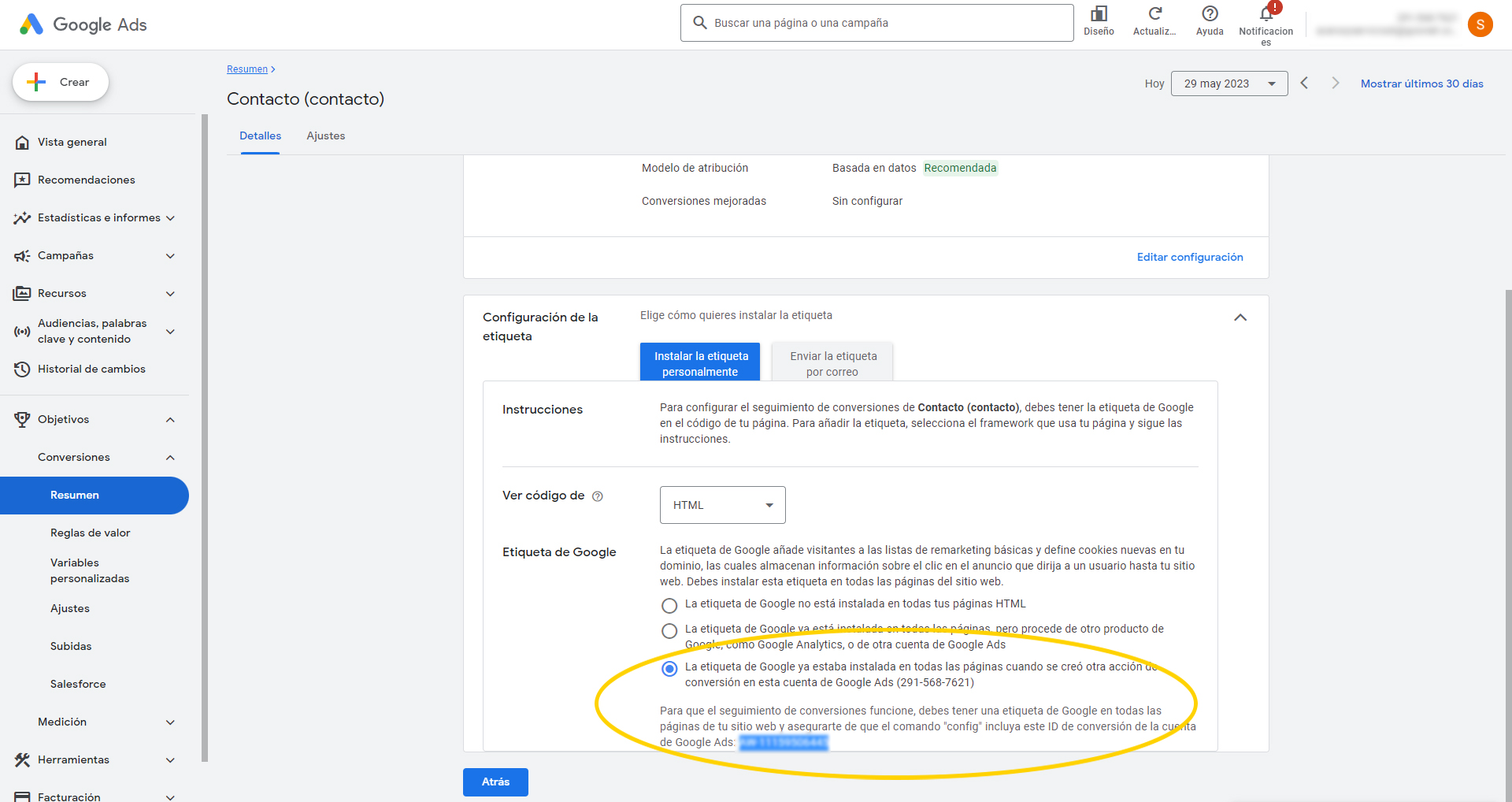Click the Objetivos trophy icon
This screenshot has width=1512, height=802.
tap(22, 420)
